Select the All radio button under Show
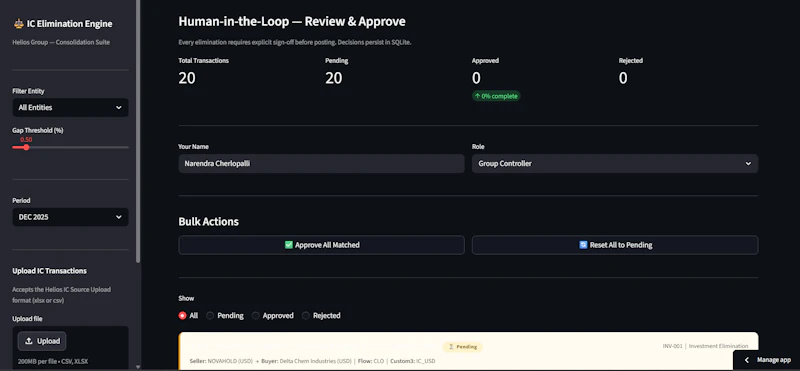The height and width of the screenshot is (371, 800). 182,315
